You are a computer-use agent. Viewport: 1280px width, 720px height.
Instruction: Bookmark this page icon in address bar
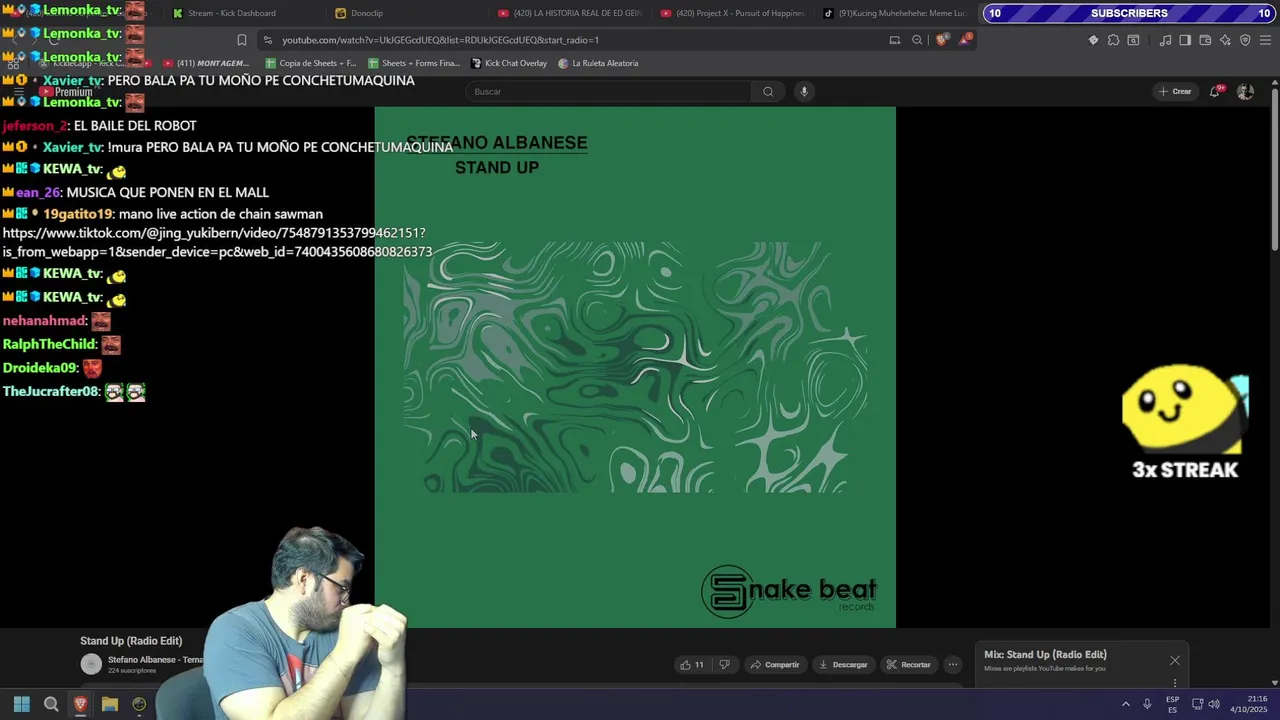coord(241,40)
